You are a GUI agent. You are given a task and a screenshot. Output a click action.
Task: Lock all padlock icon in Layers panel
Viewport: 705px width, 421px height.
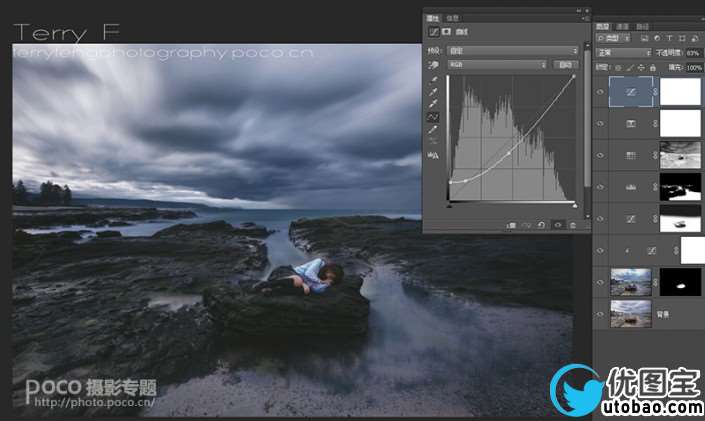pyautogui.click(x=653, y=67)
